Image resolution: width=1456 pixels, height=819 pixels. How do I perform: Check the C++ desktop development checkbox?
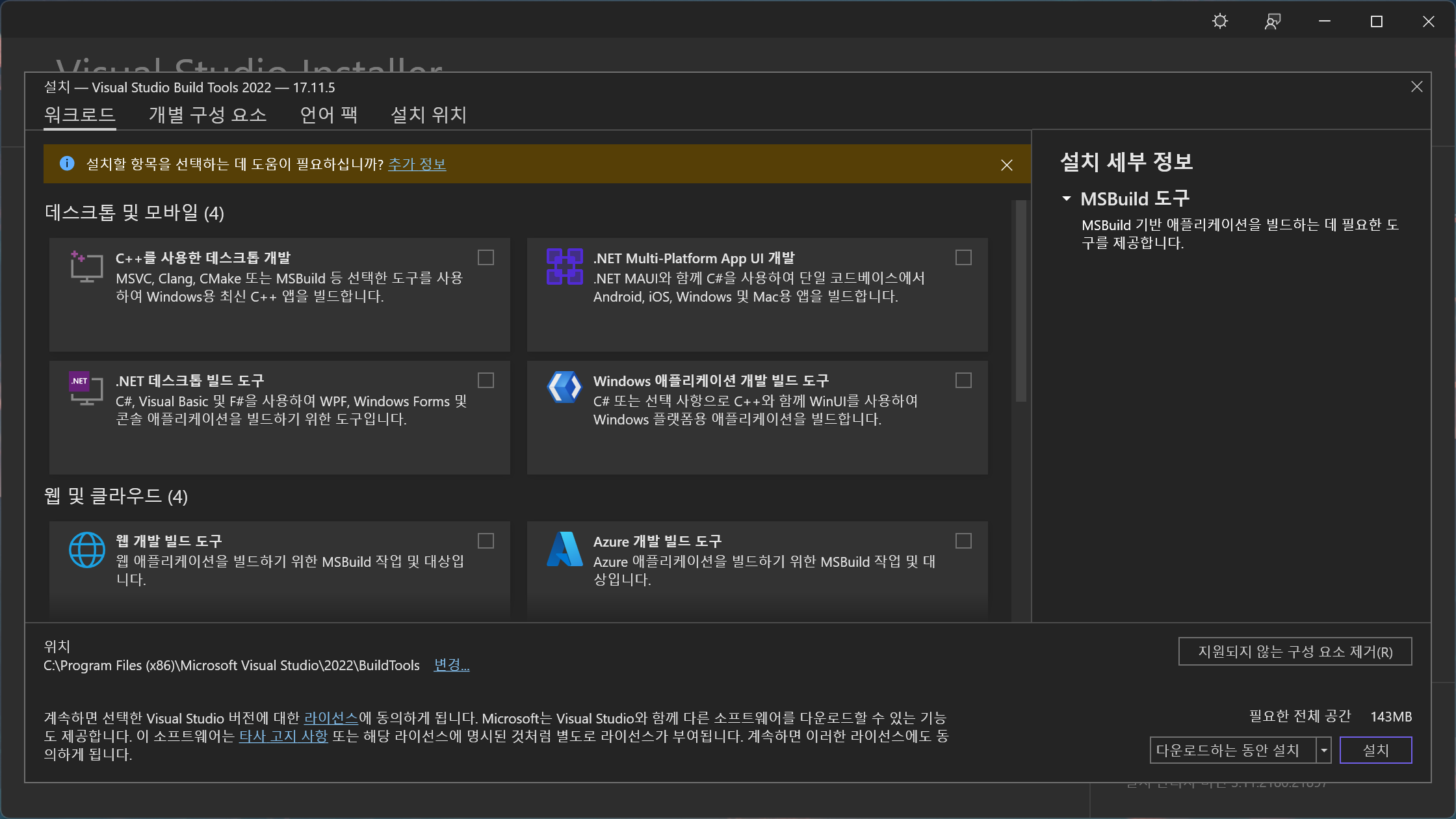tap(486, 257)
